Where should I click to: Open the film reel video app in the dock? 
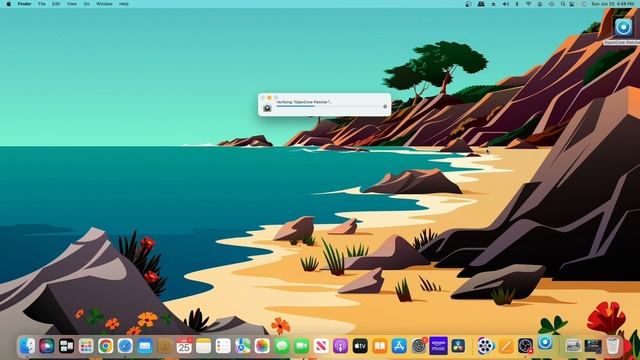point(486,346)
